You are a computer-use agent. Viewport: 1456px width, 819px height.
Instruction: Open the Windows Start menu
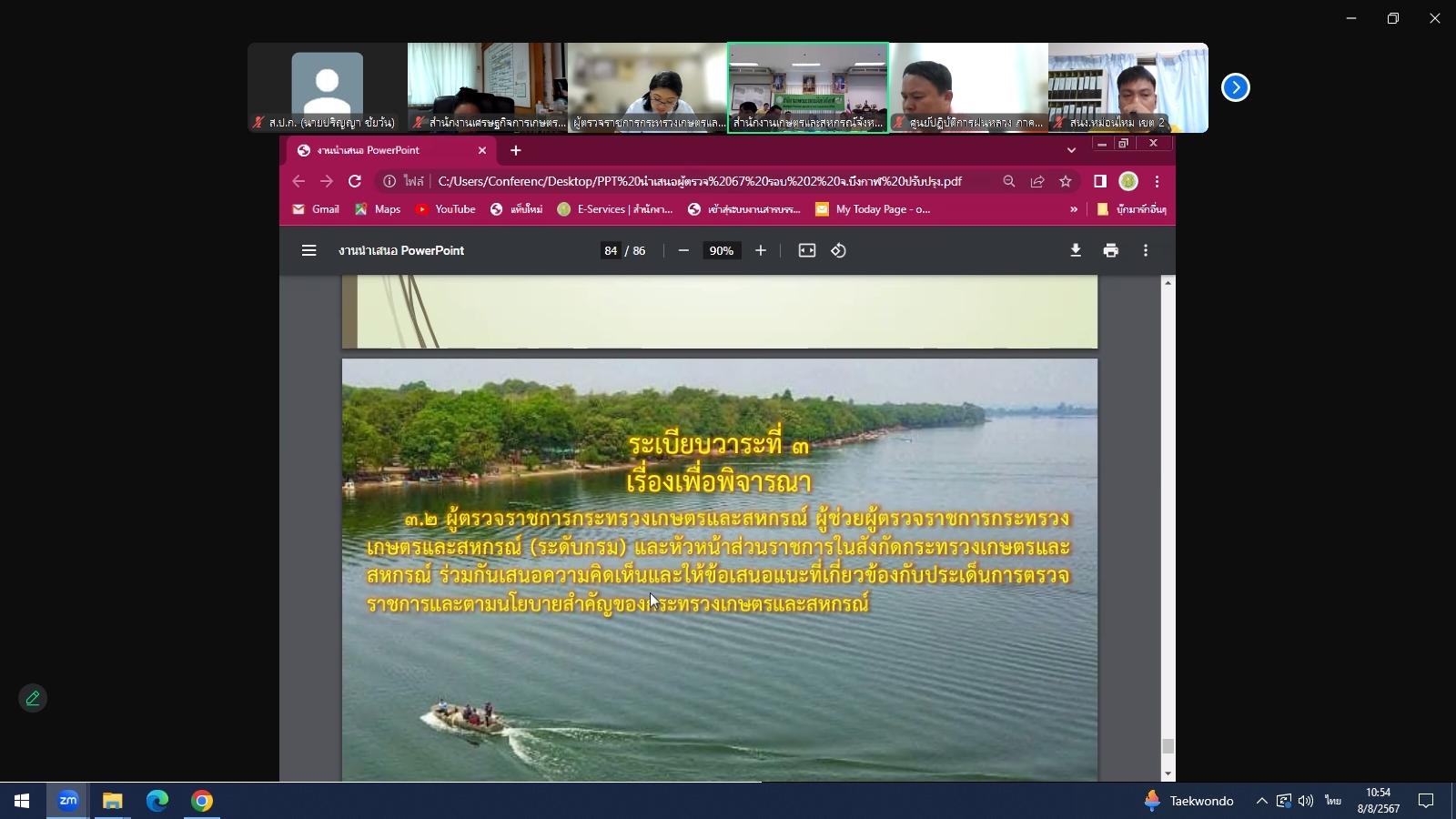coord(22,801)
